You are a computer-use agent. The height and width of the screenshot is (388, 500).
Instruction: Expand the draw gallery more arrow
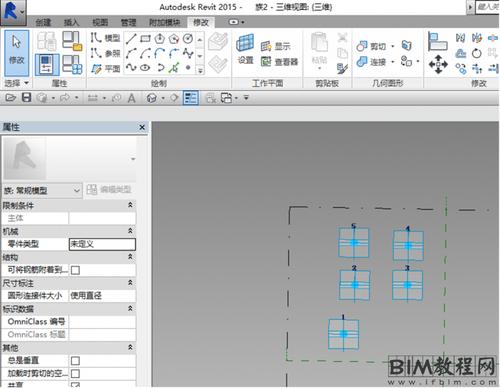pyautogui.click(x=200, y=71)
